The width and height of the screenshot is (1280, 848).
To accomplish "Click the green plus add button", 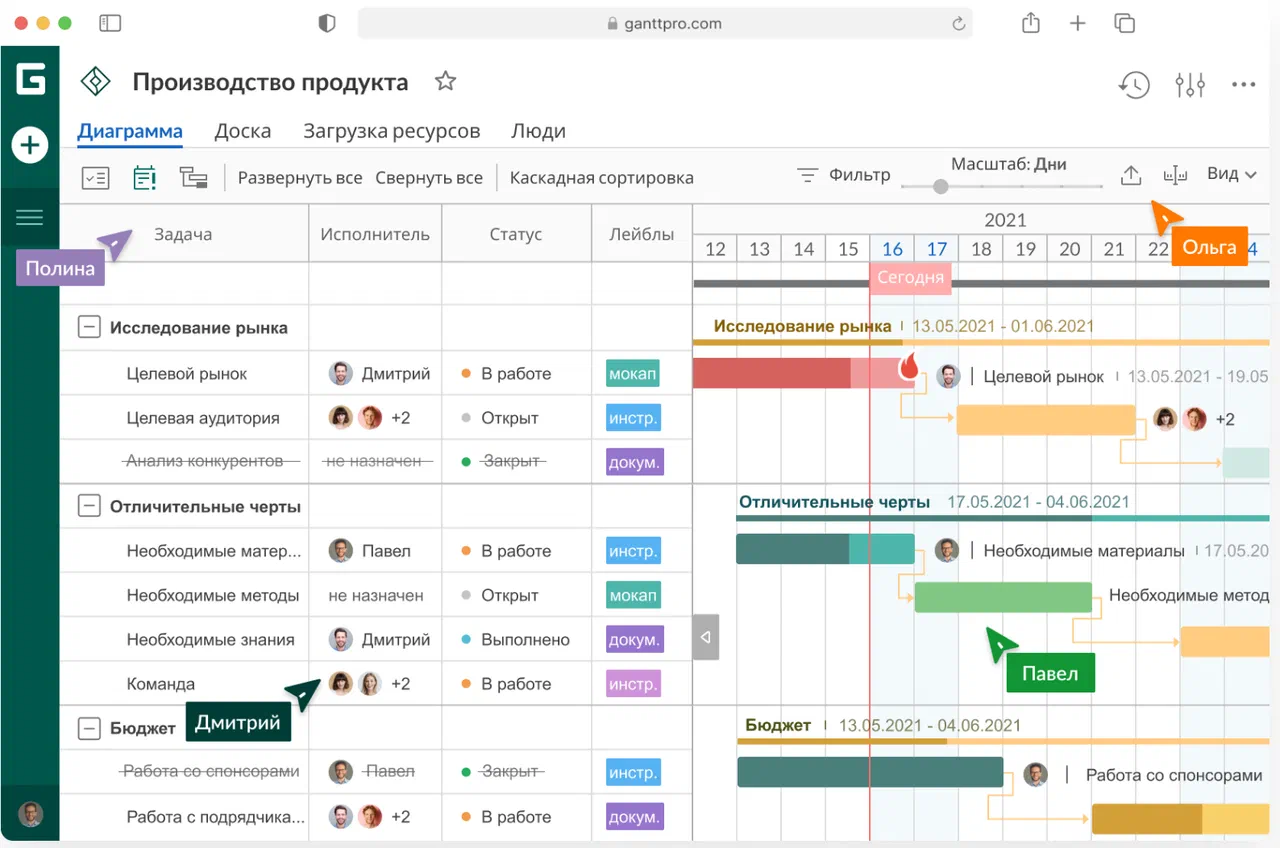I will coord(30,146).
